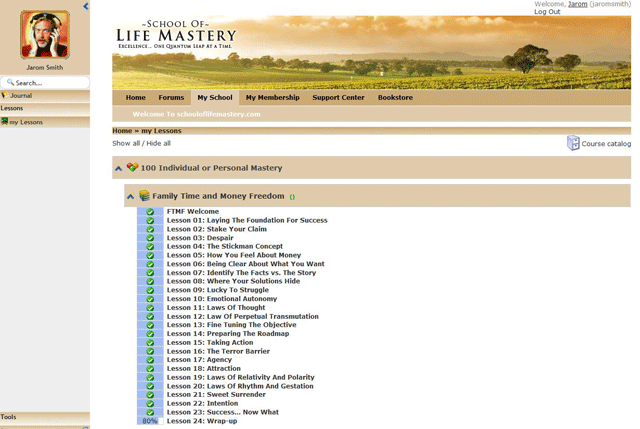The width and height of the screenshot is (640, 429).
Task: Click the Jarom Smith profile picture
Action: tap(44, 35)
